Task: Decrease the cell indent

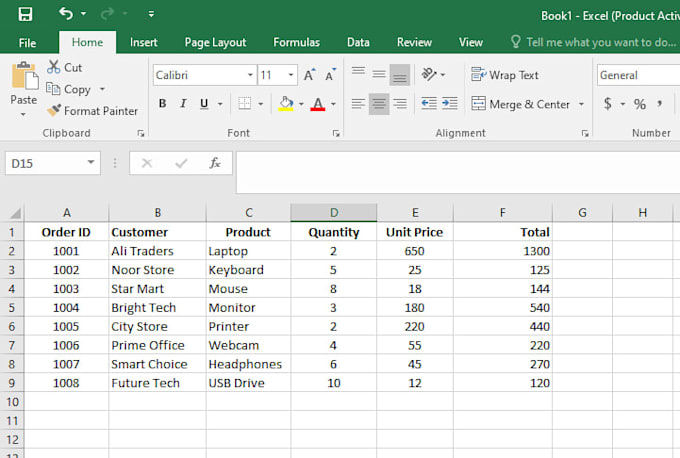Action: click(429, 104)
